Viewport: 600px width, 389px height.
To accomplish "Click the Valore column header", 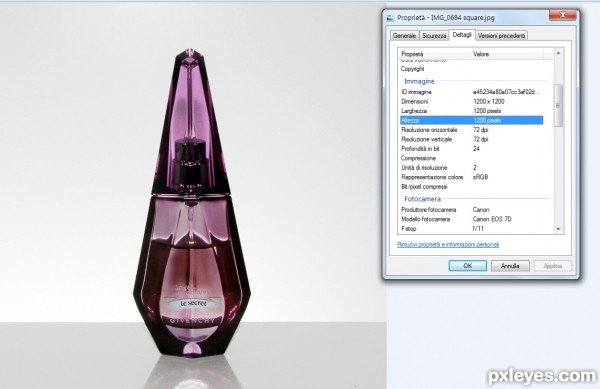I will (506, 54).
